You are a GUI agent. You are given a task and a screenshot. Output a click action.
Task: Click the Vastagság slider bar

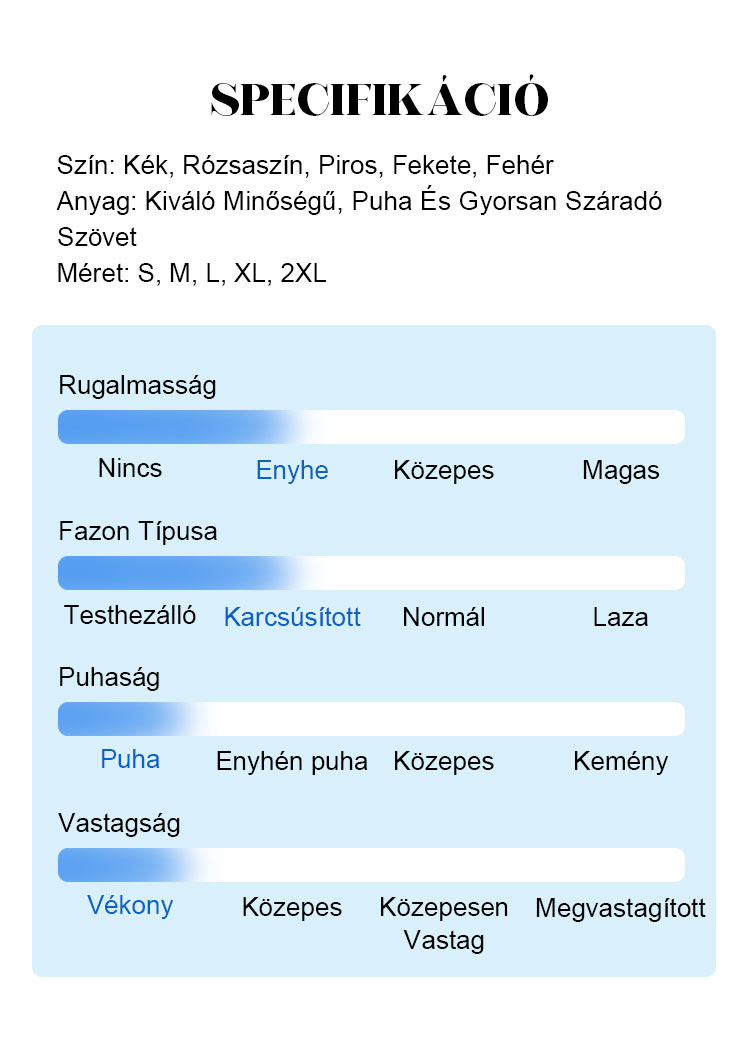371,865
